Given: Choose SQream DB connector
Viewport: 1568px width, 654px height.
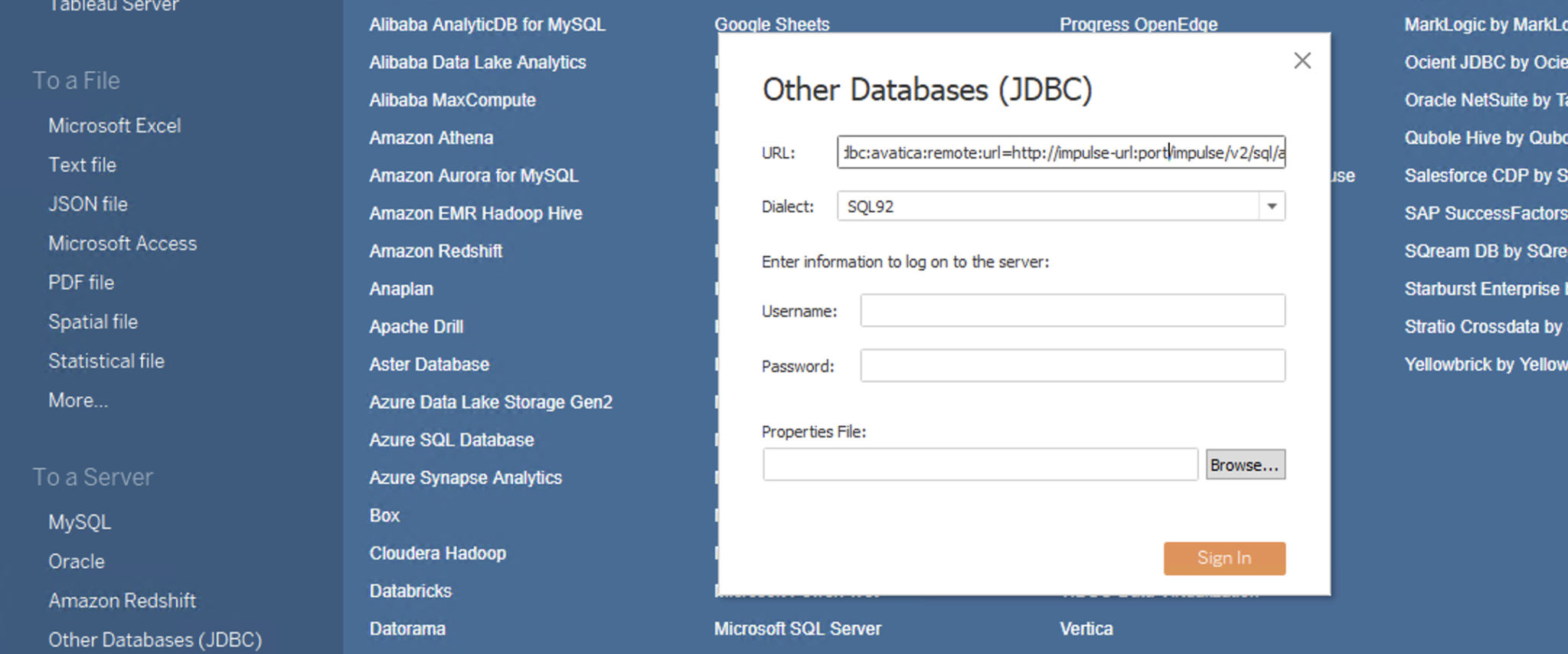Looking at the screenshot, I should (x=1486, y=251).
